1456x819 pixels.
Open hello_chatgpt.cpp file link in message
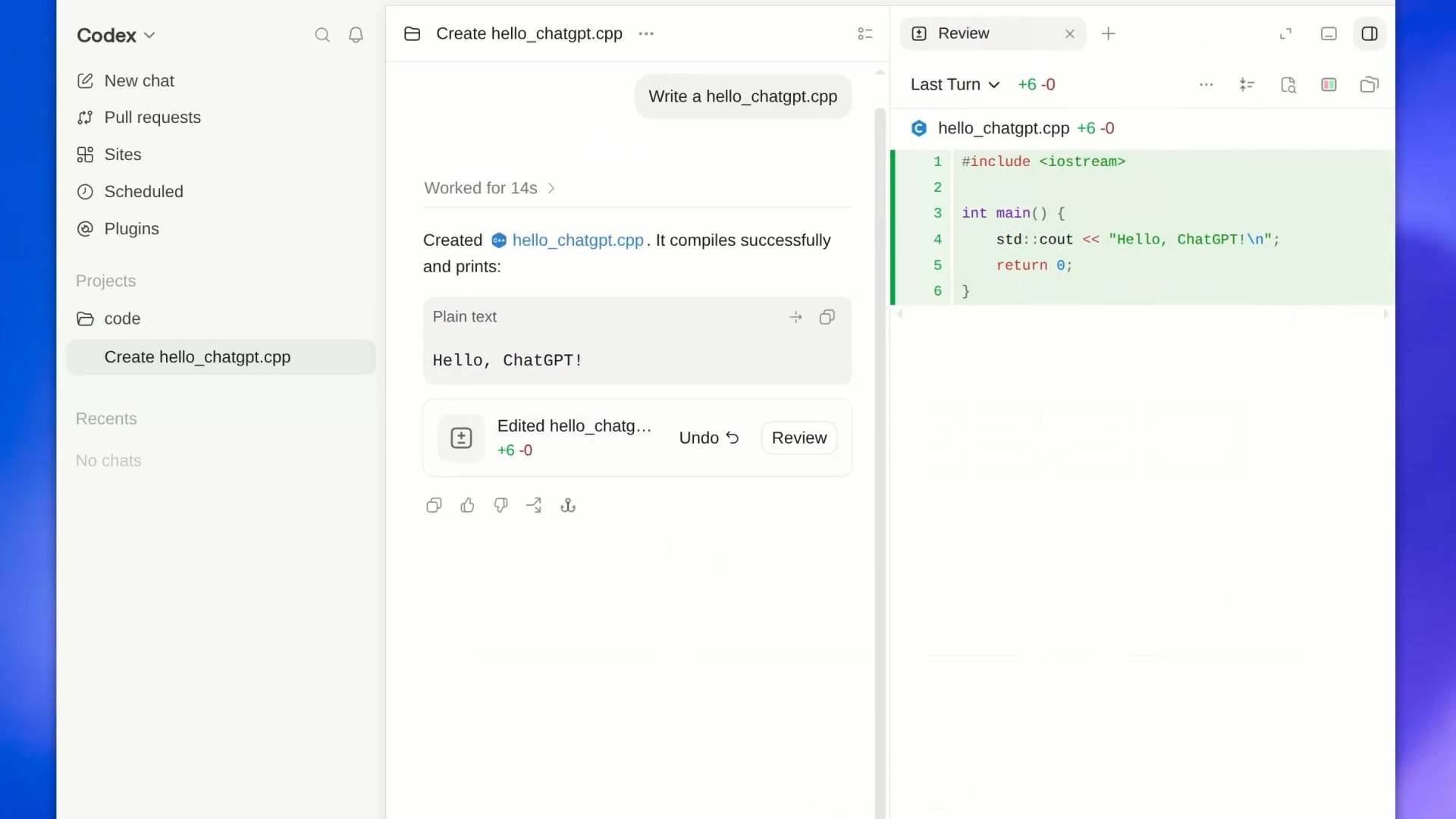[577, 240]
